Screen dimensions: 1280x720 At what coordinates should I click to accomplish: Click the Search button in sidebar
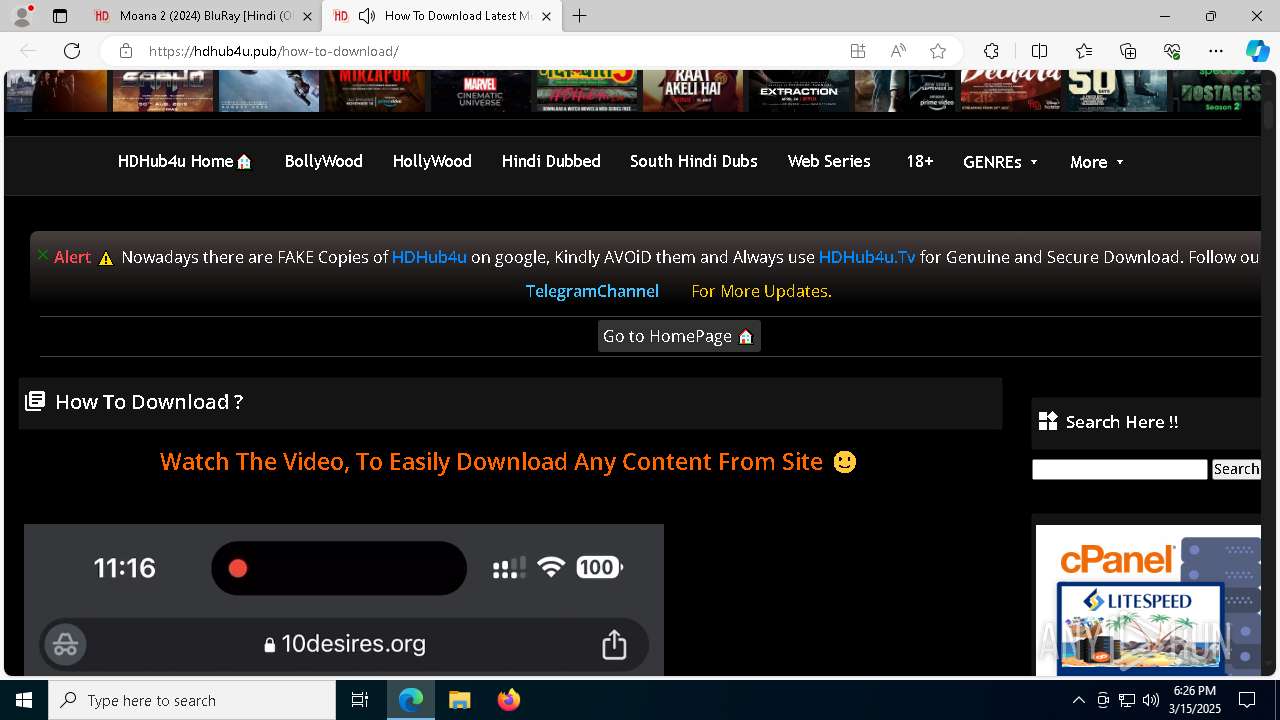click(x=1236, y=469)
